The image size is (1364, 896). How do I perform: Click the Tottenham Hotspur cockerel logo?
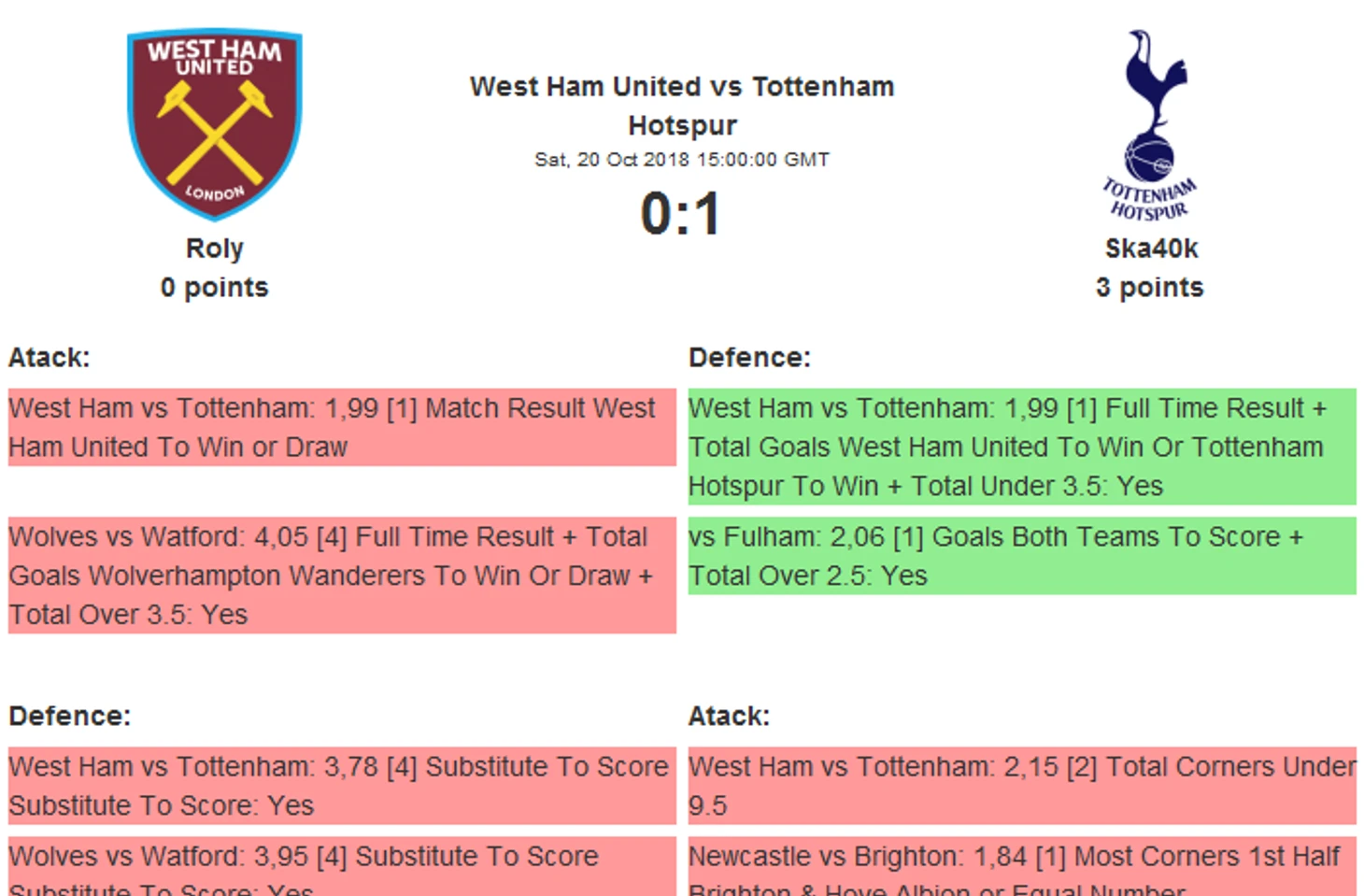1150,124
